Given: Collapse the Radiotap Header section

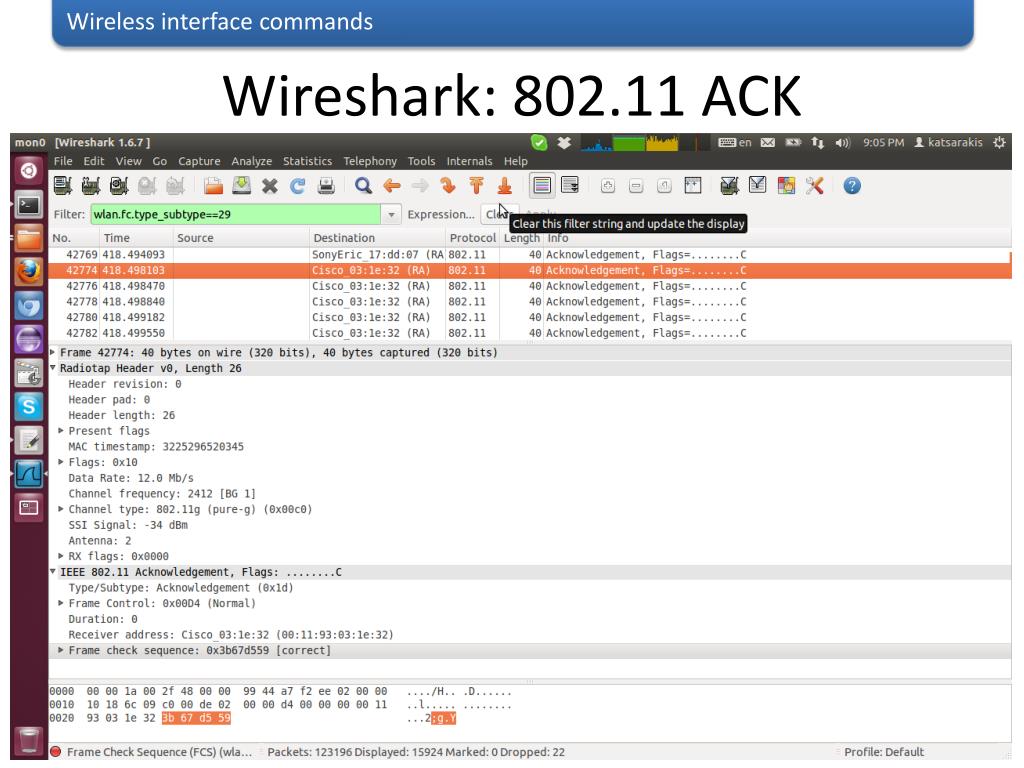Looking at the screenshot, I should [54, 368].
